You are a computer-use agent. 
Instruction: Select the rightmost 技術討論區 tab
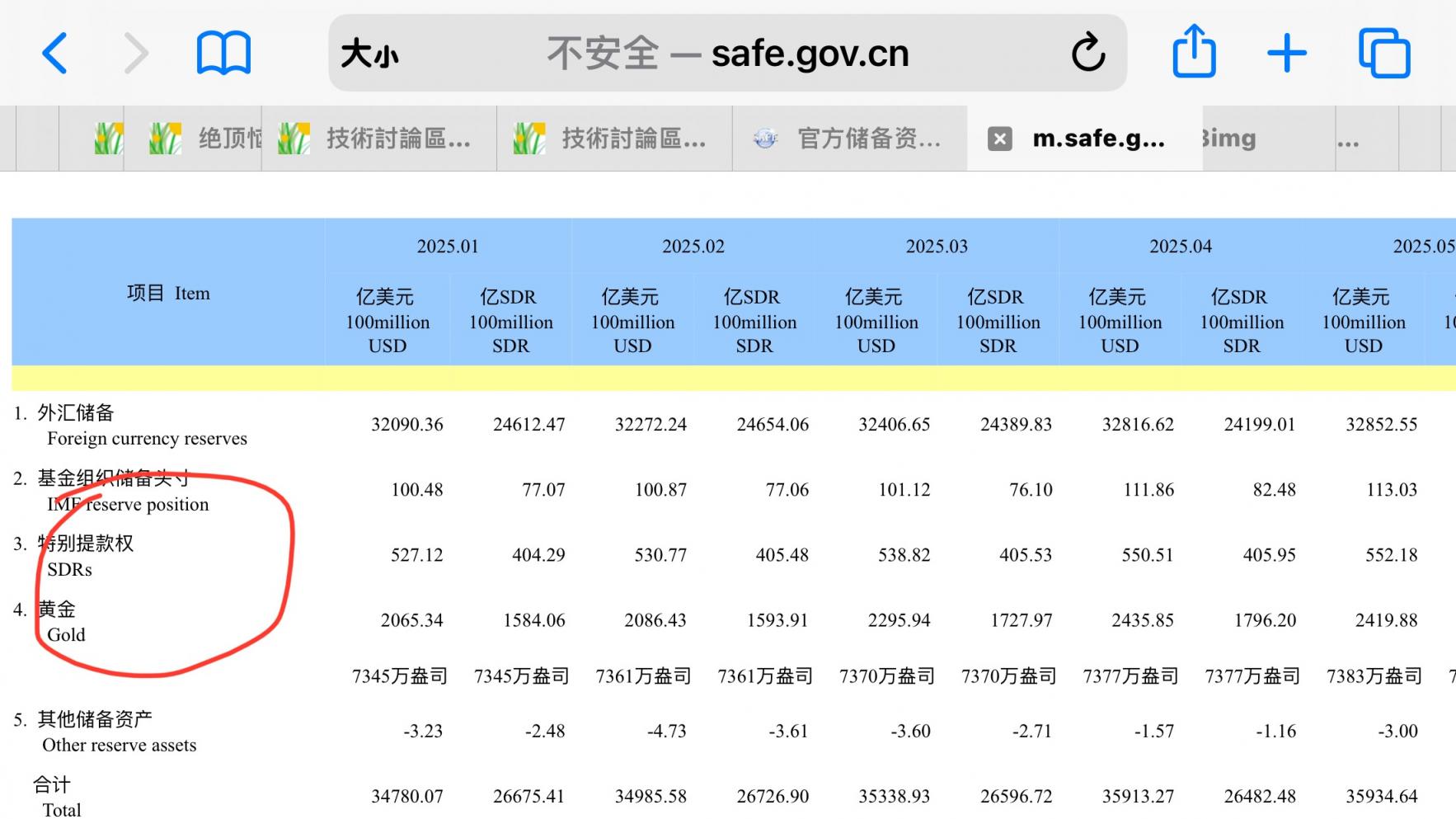(x=614, y=139)
